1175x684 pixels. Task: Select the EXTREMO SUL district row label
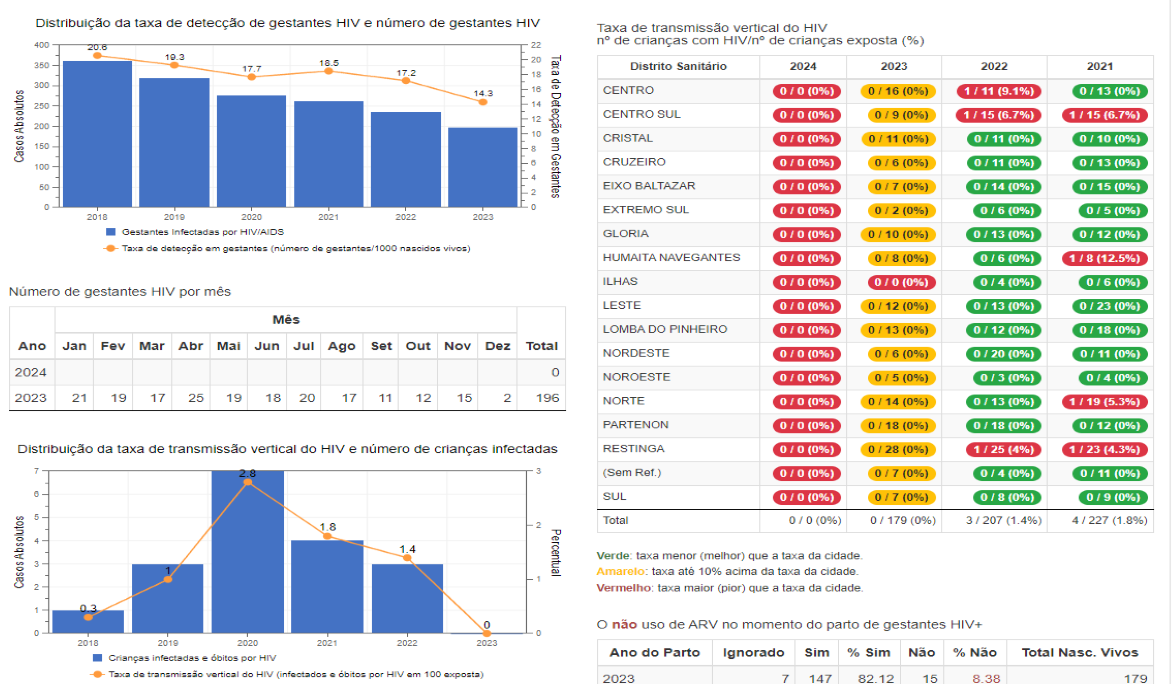pos(646,210)
